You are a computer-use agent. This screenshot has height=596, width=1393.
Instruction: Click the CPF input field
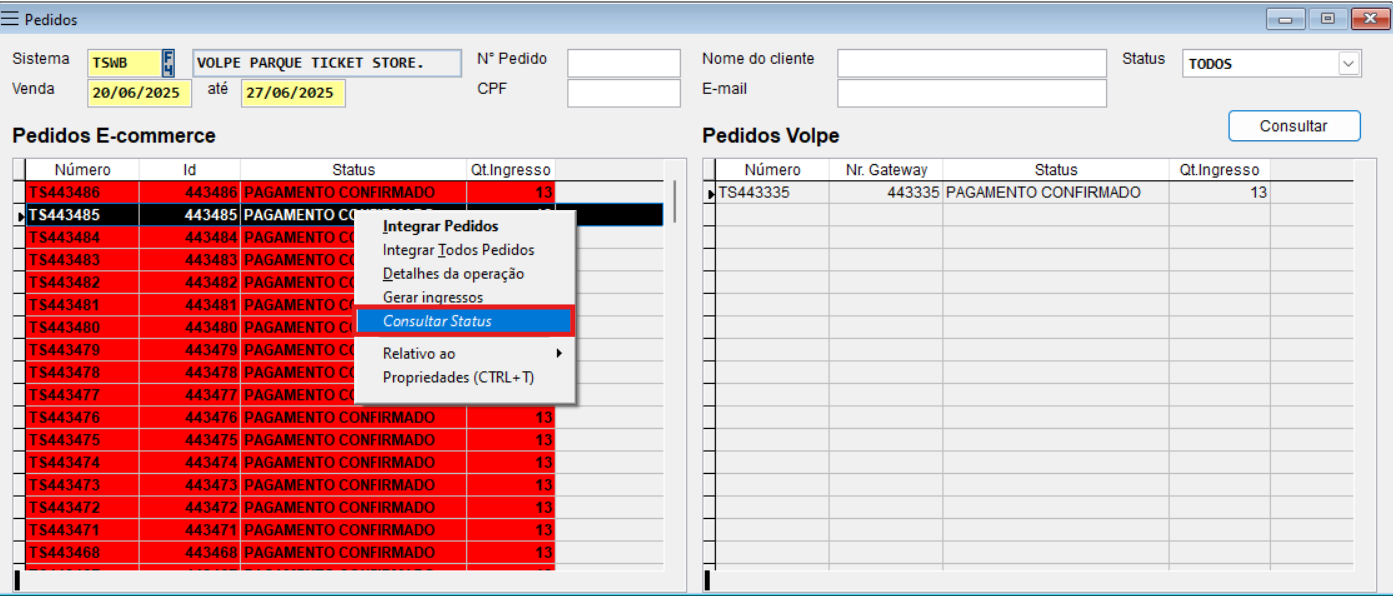click(x=621, y=92)
